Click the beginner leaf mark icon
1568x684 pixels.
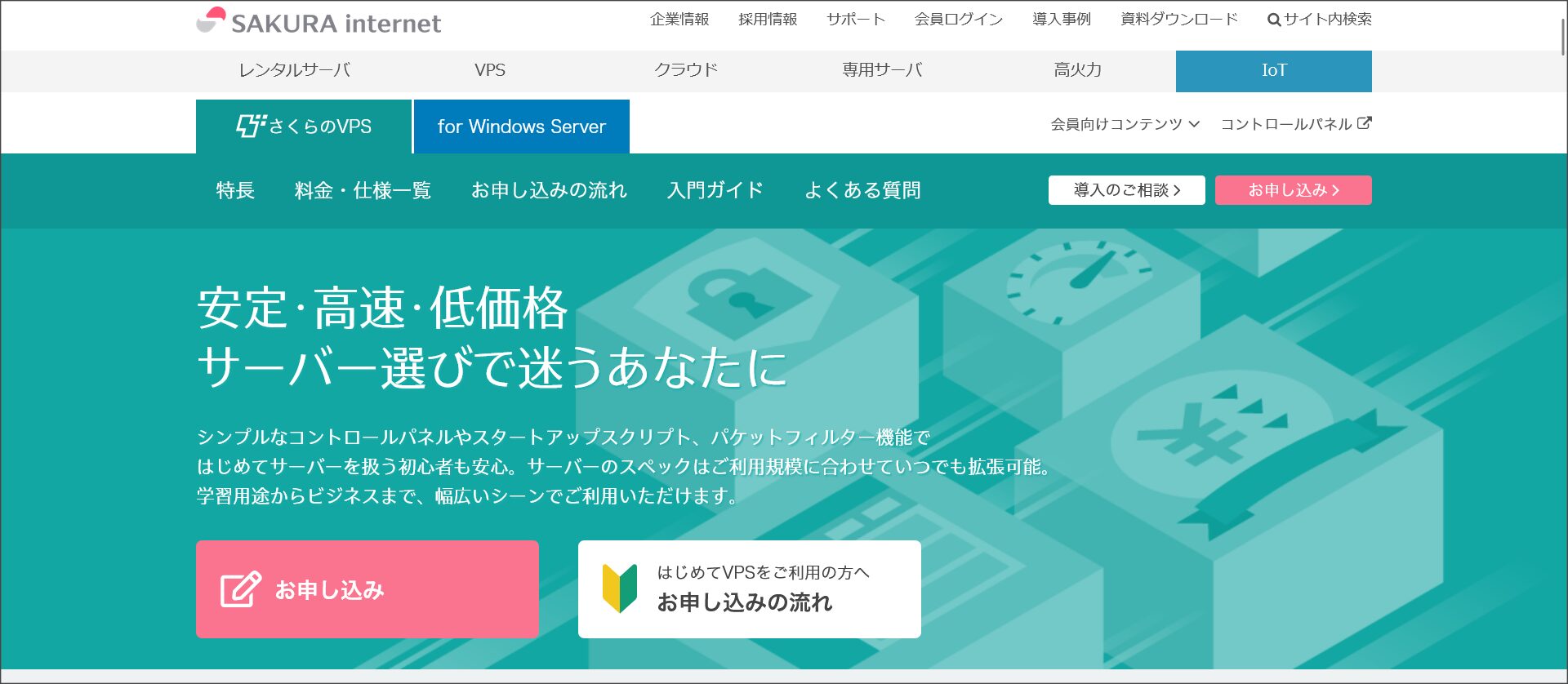[x=620, y=589]
